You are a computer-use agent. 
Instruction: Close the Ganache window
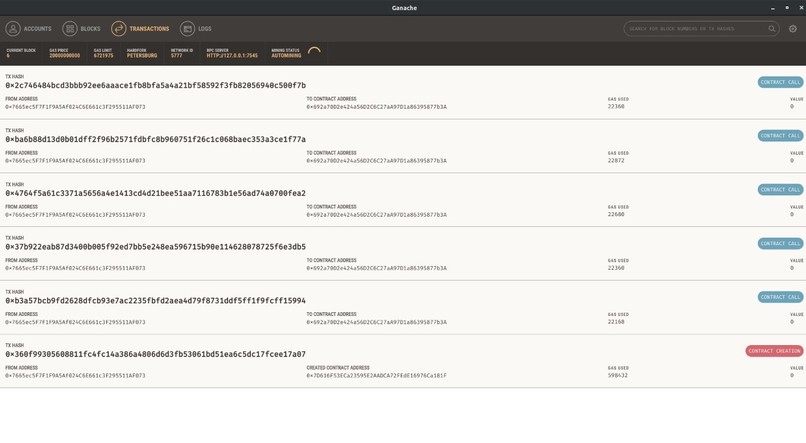[801, 8]
